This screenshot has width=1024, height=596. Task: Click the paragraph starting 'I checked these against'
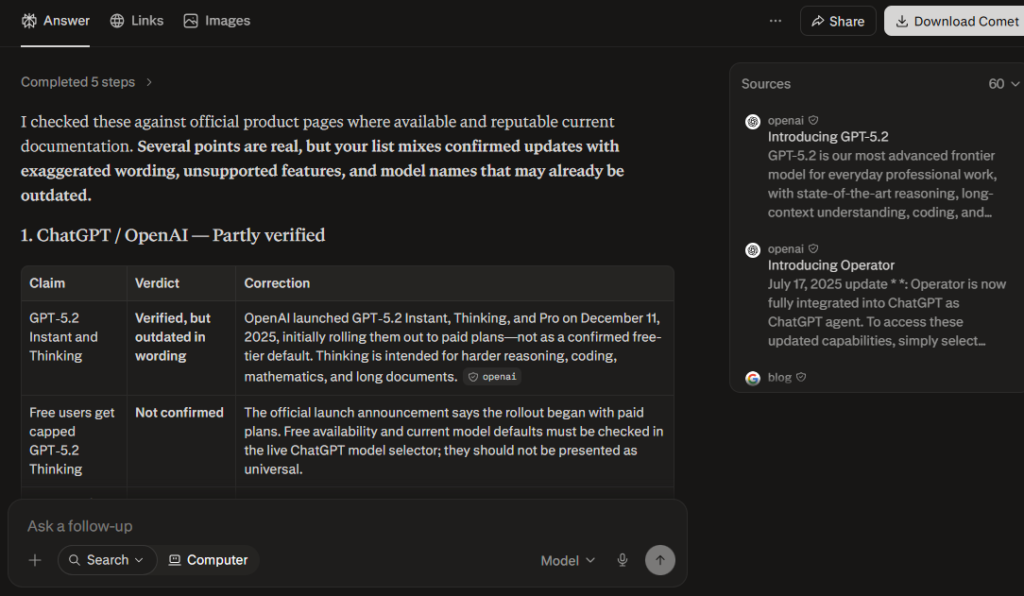coord(322,158)
